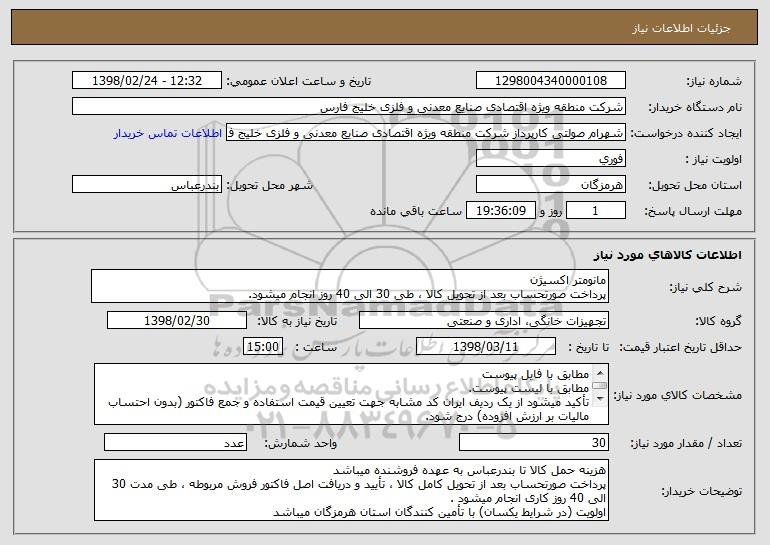
Task: Select the announcement date field 1398/02/24 - 12:32
Action: pyautogui.click(x=147, y=81)
